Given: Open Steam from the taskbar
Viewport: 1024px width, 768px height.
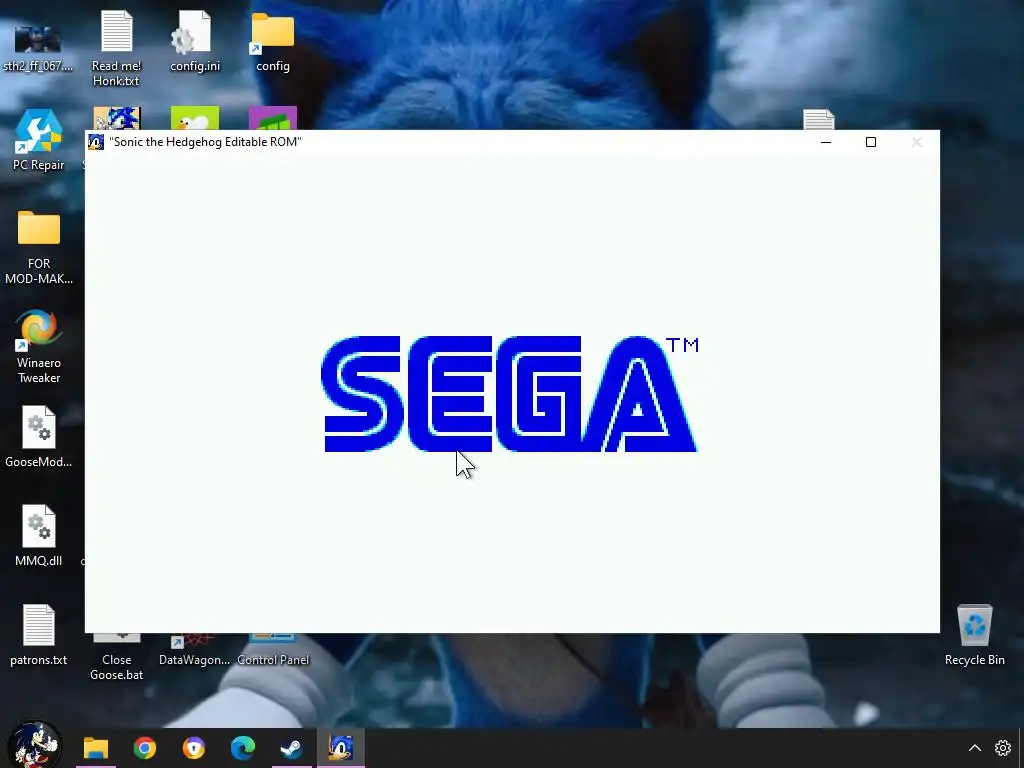Looking at the screenshot, I should (292, 748).
